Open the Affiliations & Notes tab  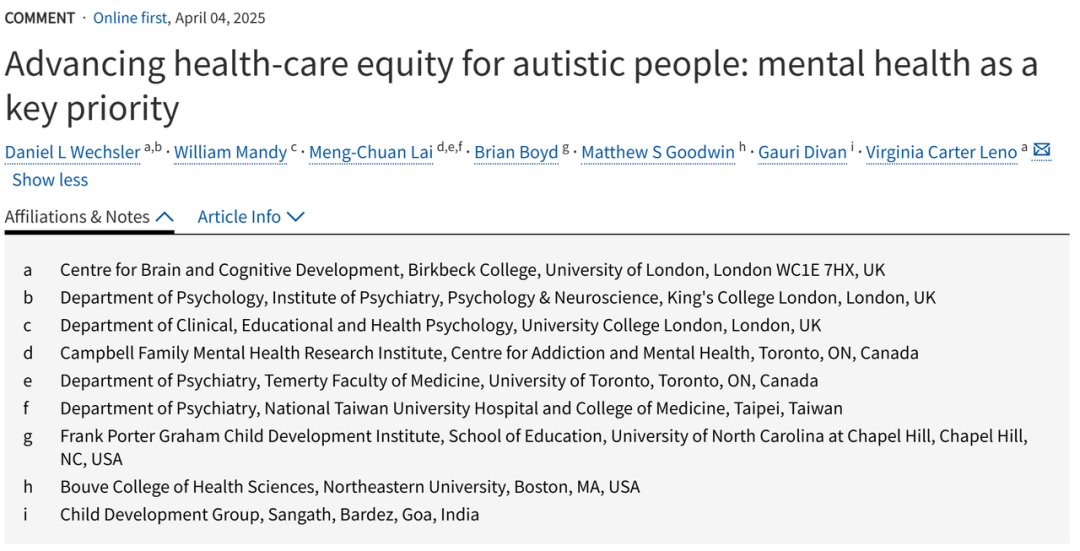click(x=89, y=217)
